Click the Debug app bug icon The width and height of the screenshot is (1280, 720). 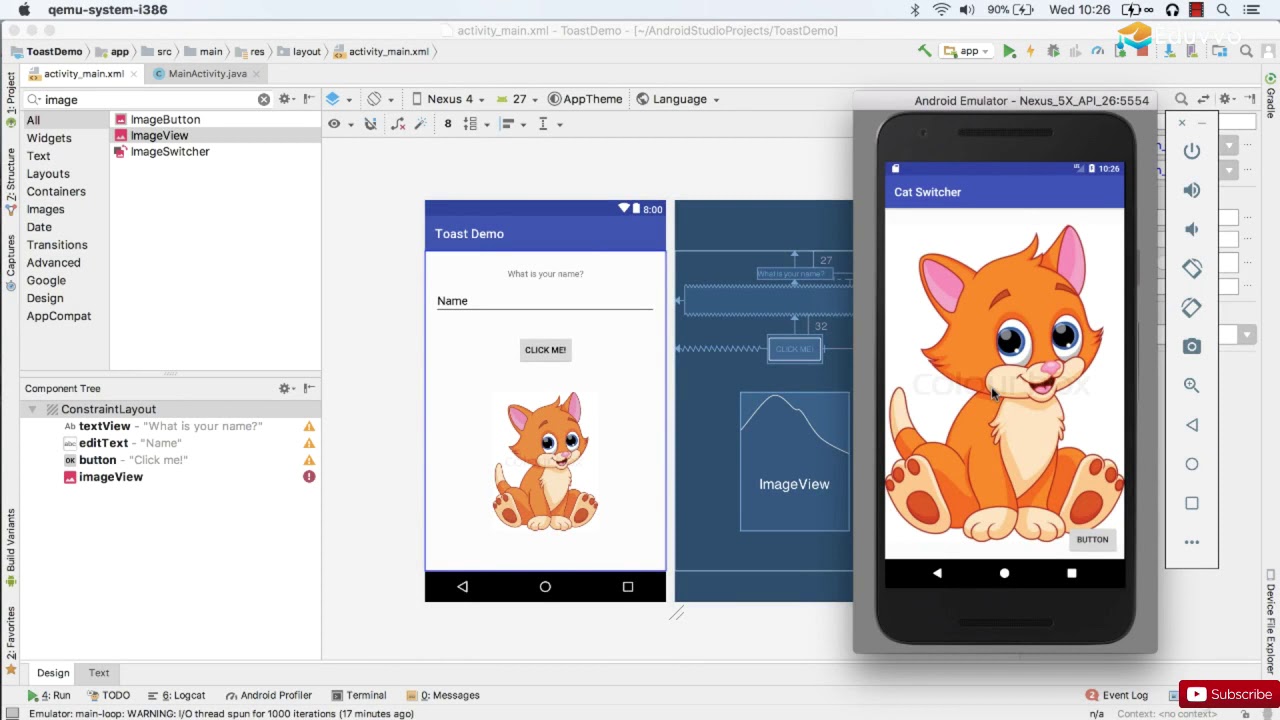[1053, 51]
